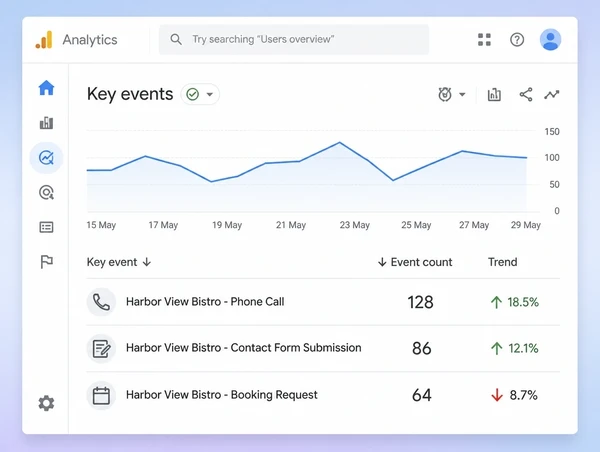Screen dimensions: 600x452
Task: Click the 23 May chart peak
Action: point(339,143)
